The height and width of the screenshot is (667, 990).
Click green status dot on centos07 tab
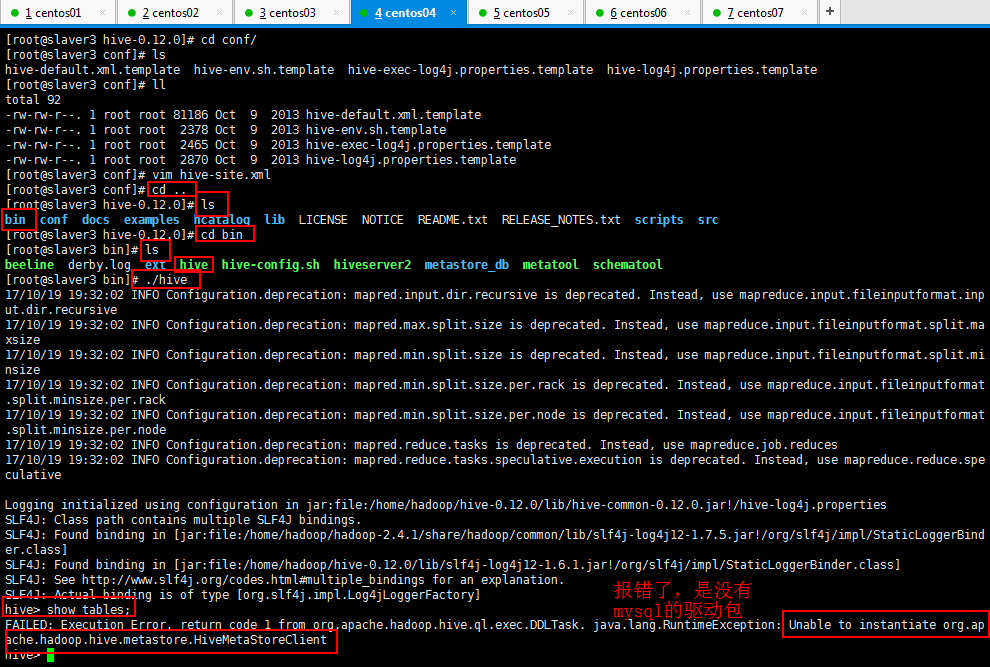[x=715, y=13]
